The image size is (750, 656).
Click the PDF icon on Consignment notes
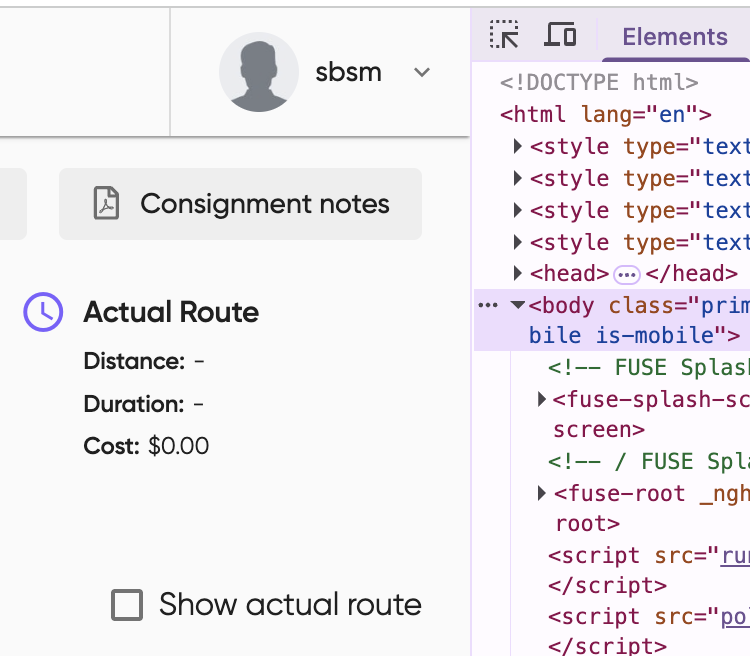[x=106, y=203]
